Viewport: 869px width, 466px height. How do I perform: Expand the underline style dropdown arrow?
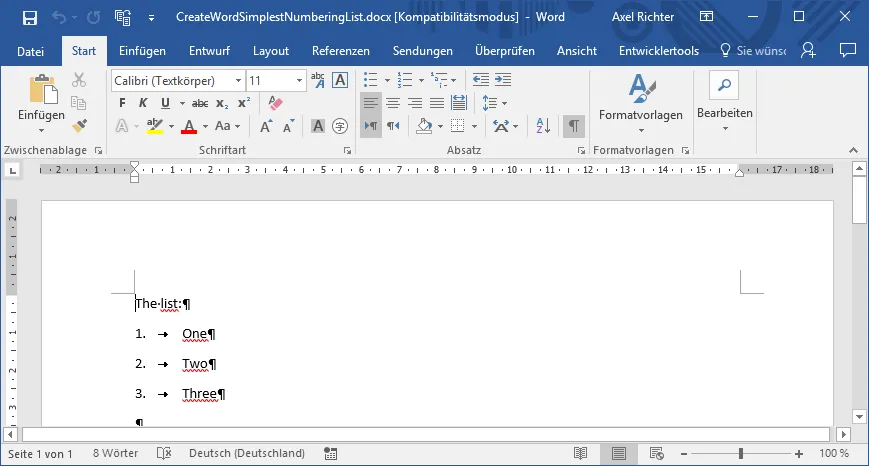pos(182,104)
